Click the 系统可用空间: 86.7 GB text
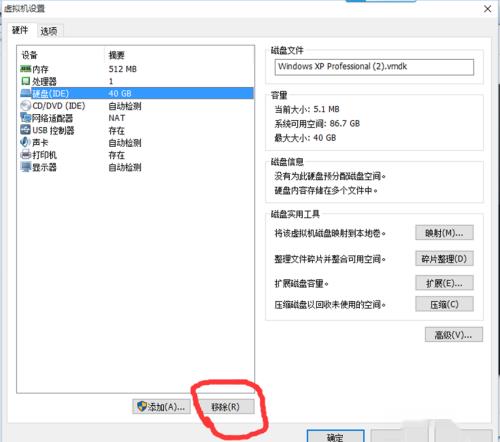Image resolution: width=500 pixels, height=442 pixels. pyautogui.click(x=317, y=124)
